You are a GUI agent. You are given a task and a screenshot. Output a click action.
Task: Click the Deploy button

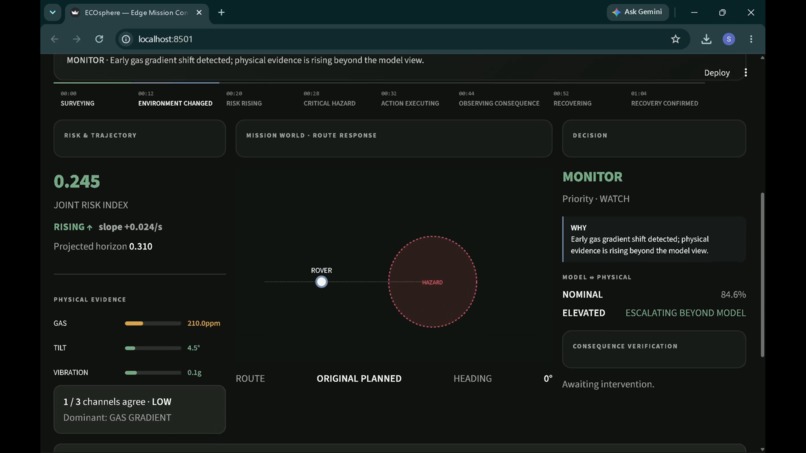(x=717, y=73)
